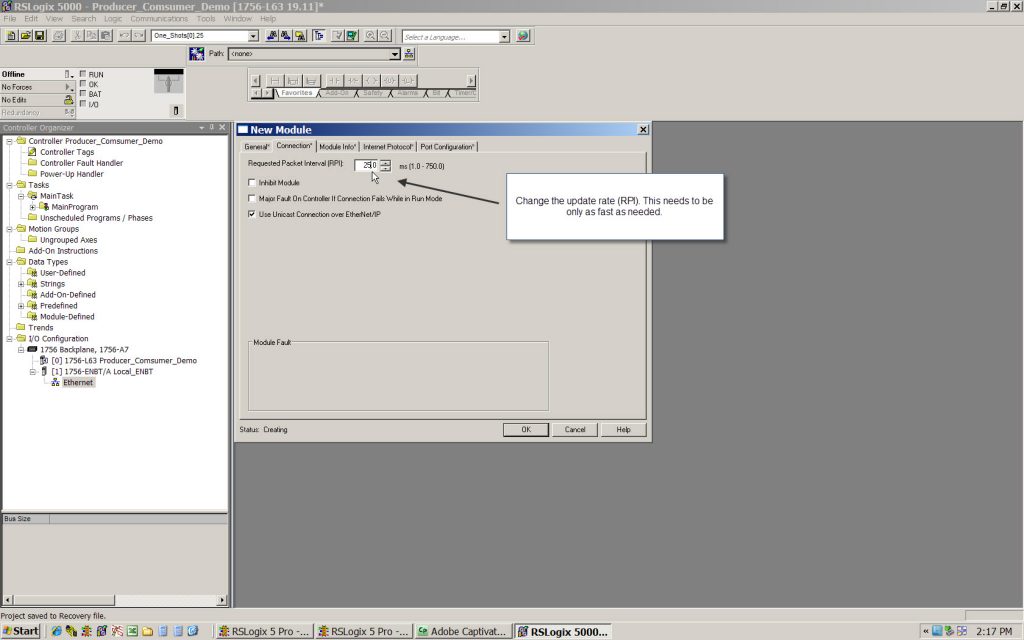The width and height of the screenshot is (1024, 640).
Task: Click the New file toolbar icon
Action: click(11, 36)
